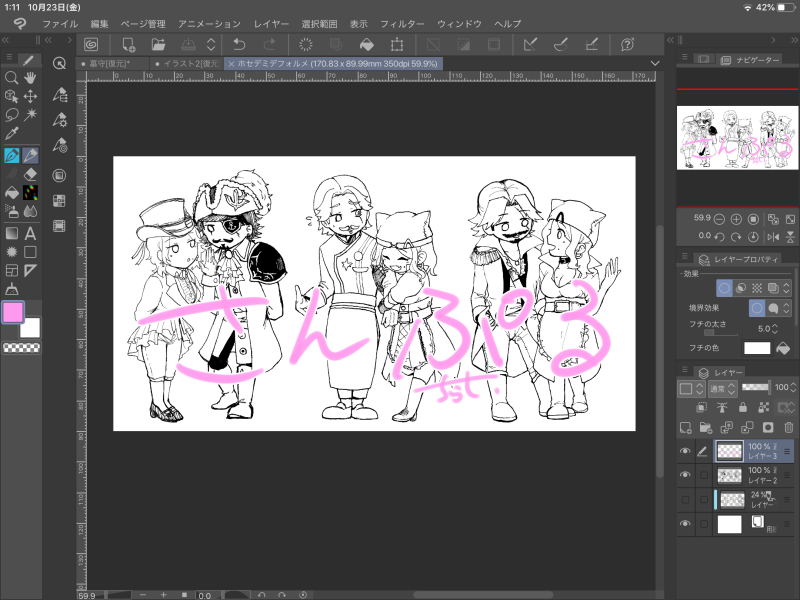Viewport: 800px width, 600px height.
Task: Select the white sub color swatch
Action: (x=30, y=328)
